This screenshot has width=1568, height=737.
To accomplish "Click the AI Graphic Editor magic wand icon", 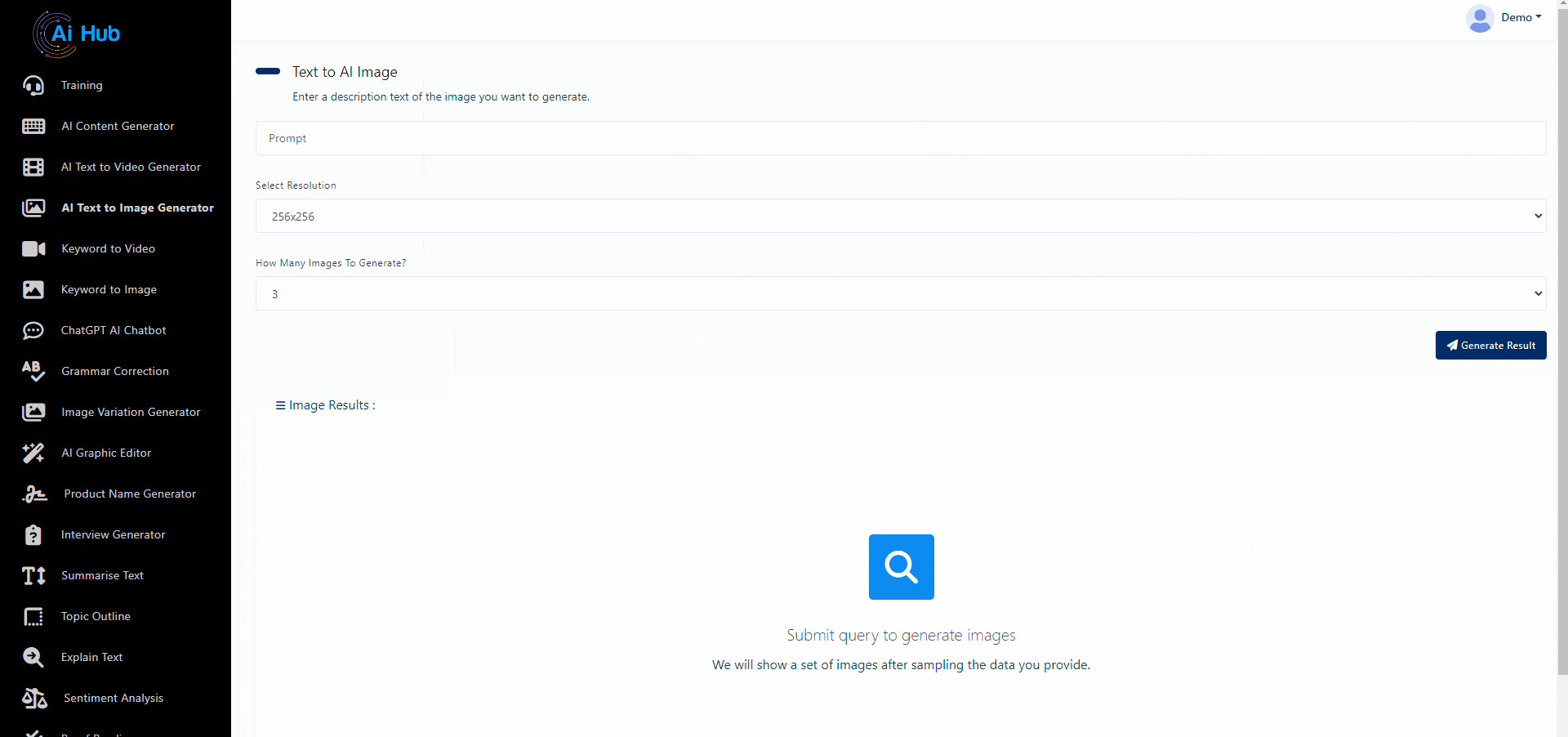I will [x=33, y=453].
